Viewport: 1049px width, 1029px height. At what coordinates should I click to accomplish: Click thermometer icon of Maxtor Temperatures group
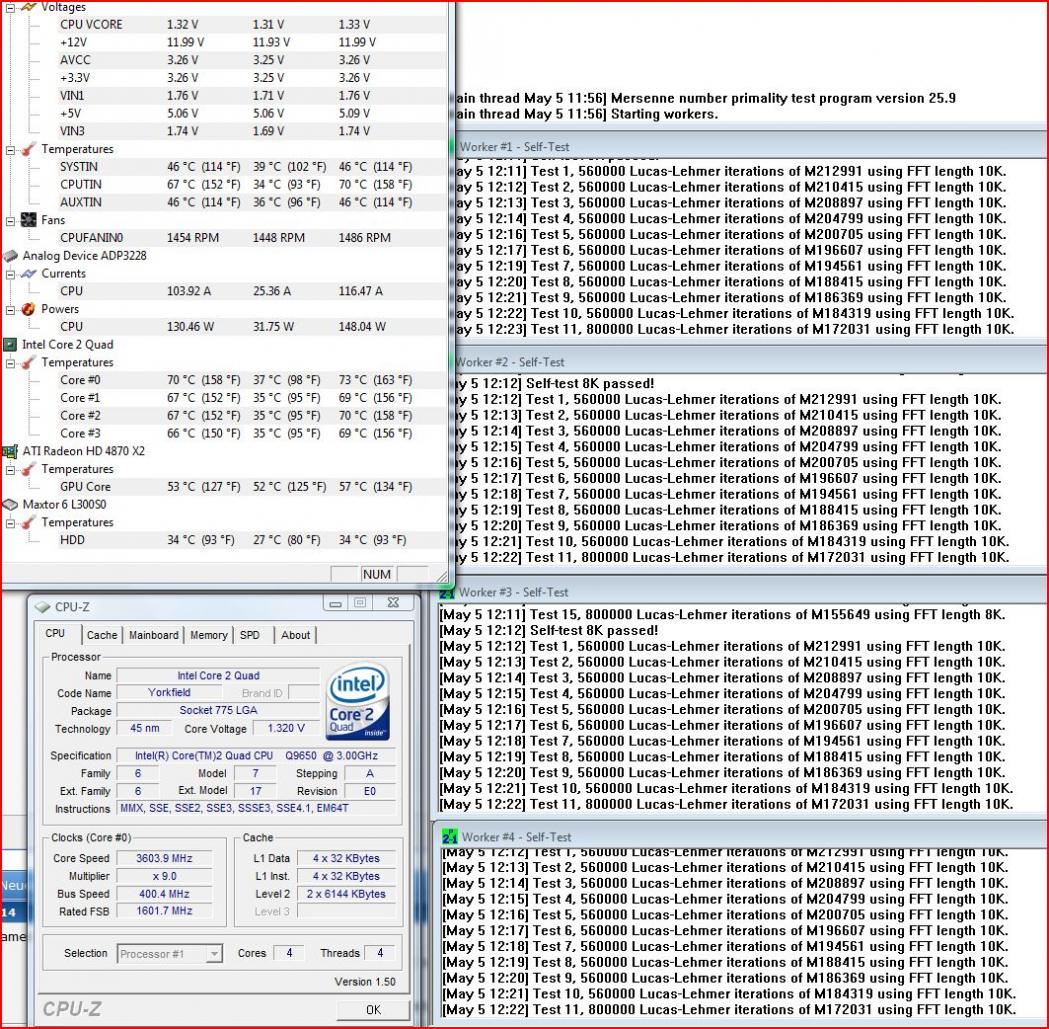coord(29,523)
